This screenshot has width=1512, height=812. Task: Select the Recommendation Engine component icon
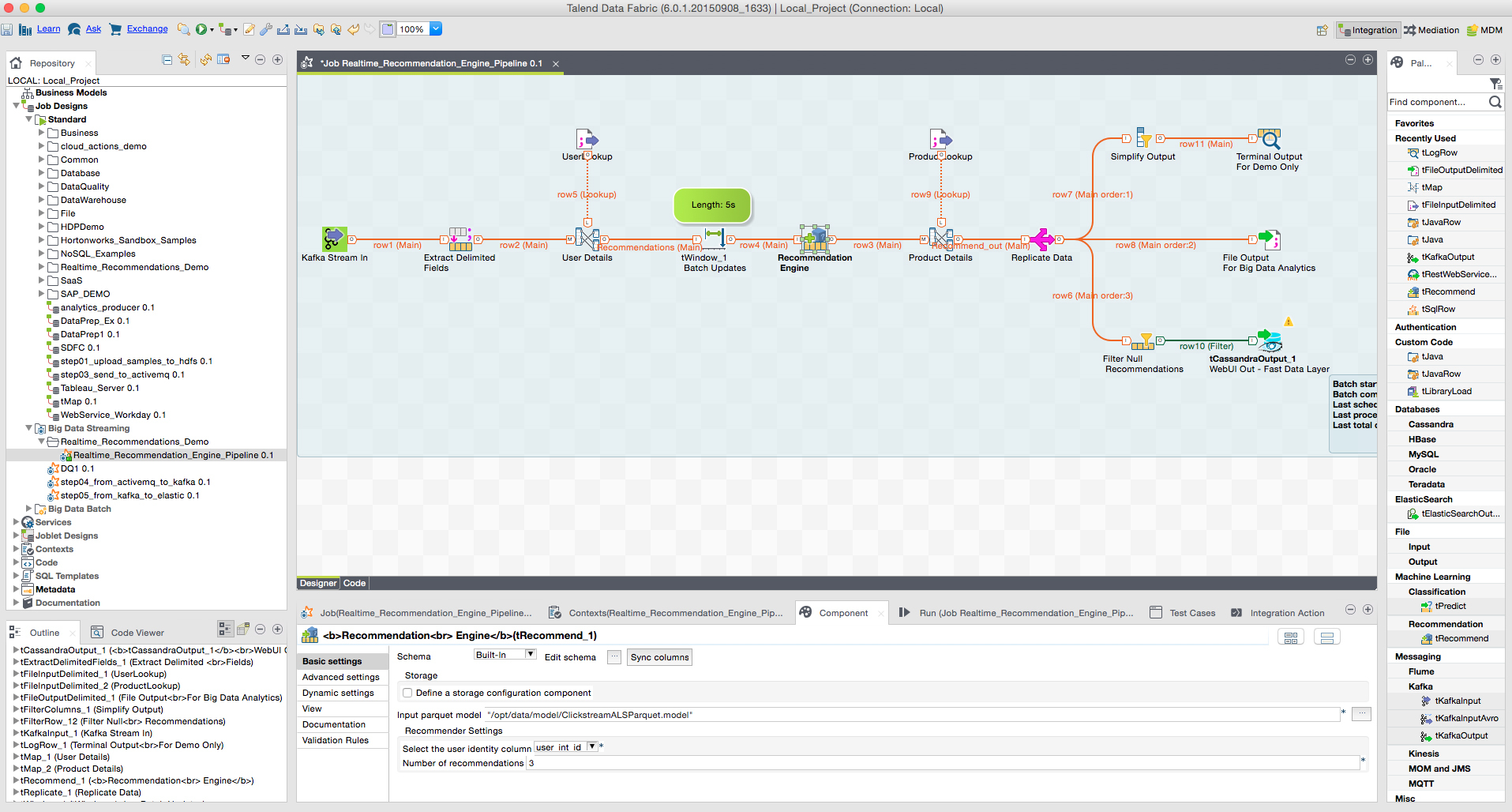[x=814, y=238]
